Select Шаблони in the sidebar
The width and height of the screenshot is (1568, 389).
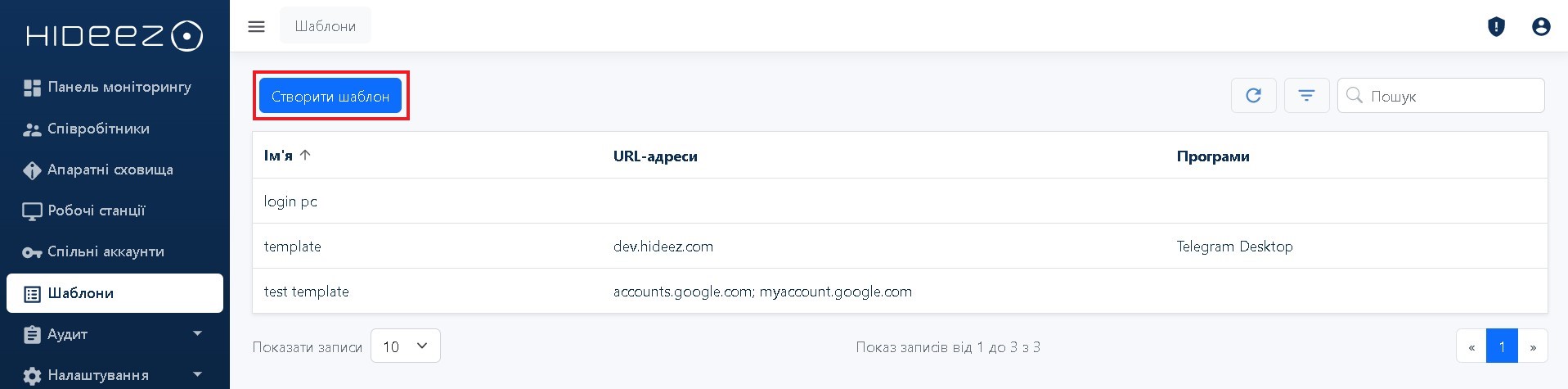115,293
